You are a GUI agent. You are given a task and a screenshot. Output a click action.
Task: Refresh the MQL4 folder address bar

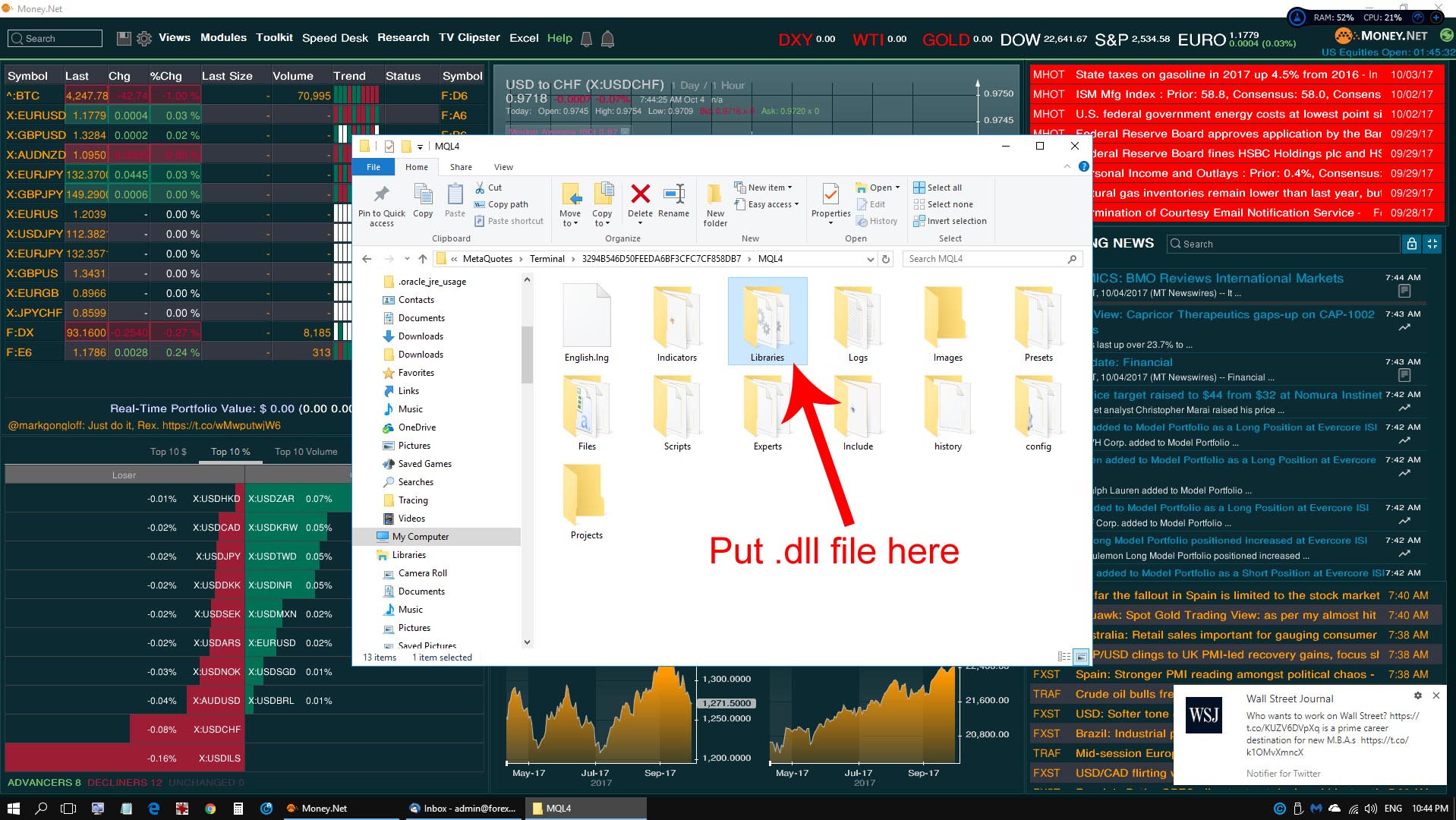pos(886,259)
